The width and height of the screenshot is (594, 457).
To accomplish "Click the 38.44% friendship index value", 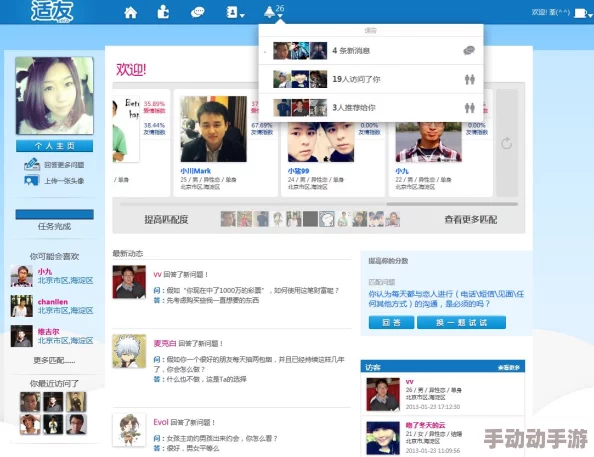I will pyautogui.click(x=154, y=125).
